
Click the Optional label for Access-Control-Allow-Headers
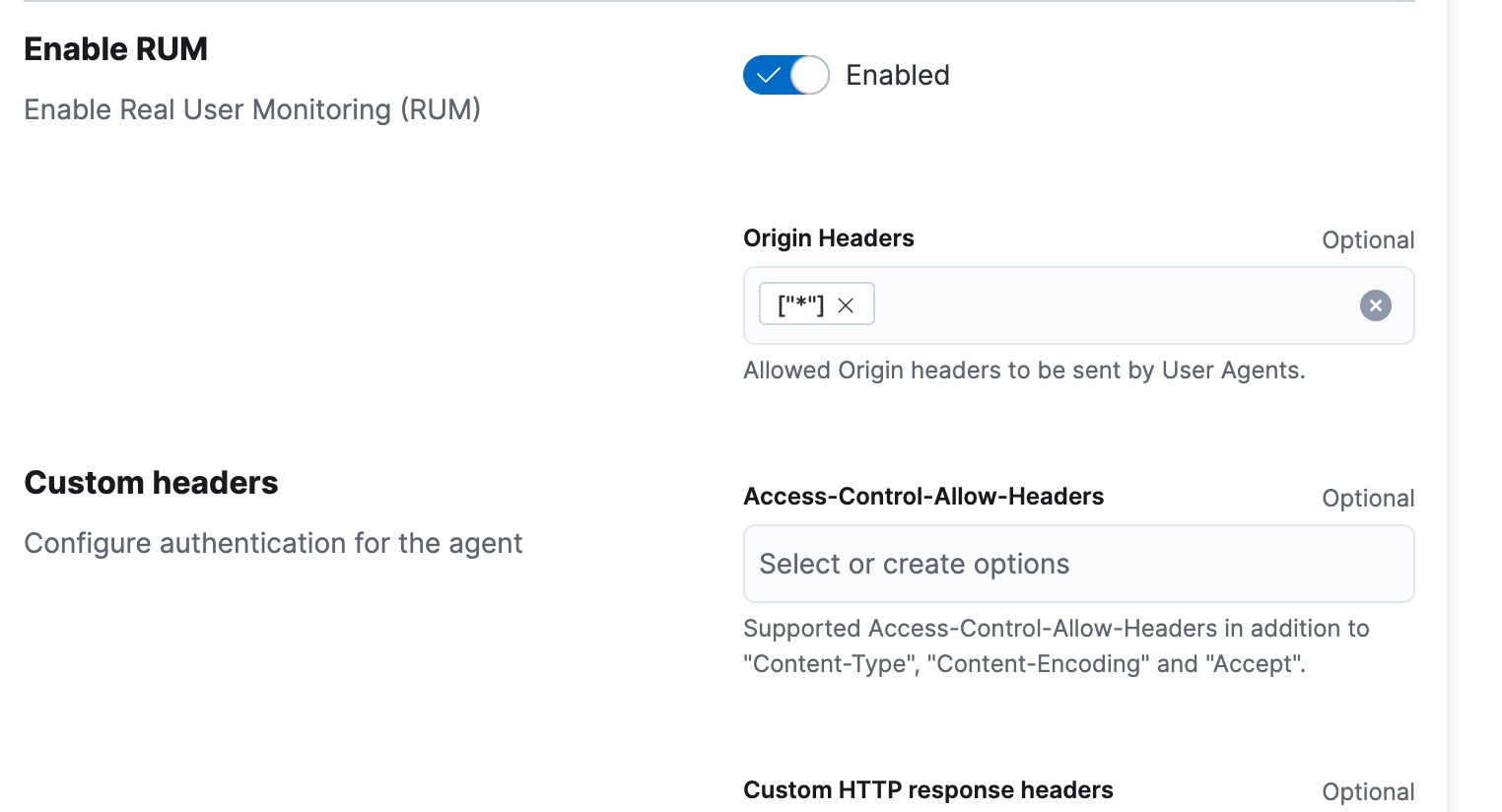click(1368, 498)
